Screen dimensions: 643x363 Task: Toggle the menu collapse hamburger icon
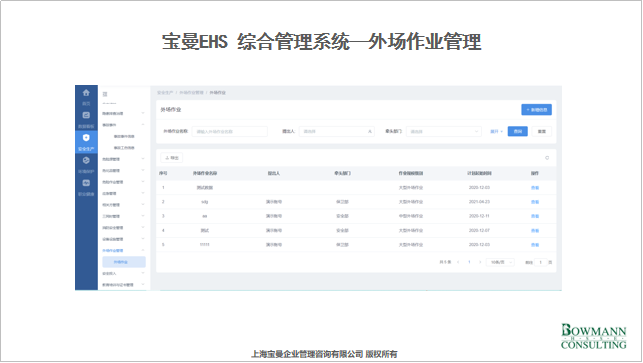click(x=105, y=94)
